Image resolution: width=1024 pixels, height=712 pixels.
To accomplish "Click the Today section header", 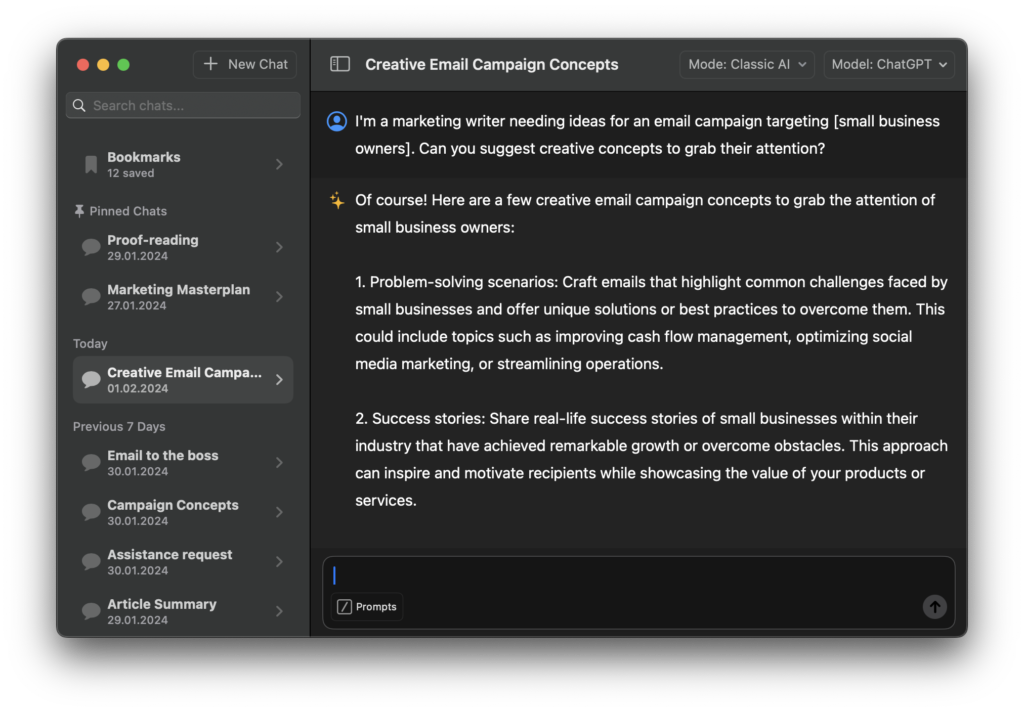I will tap(90, 344).
